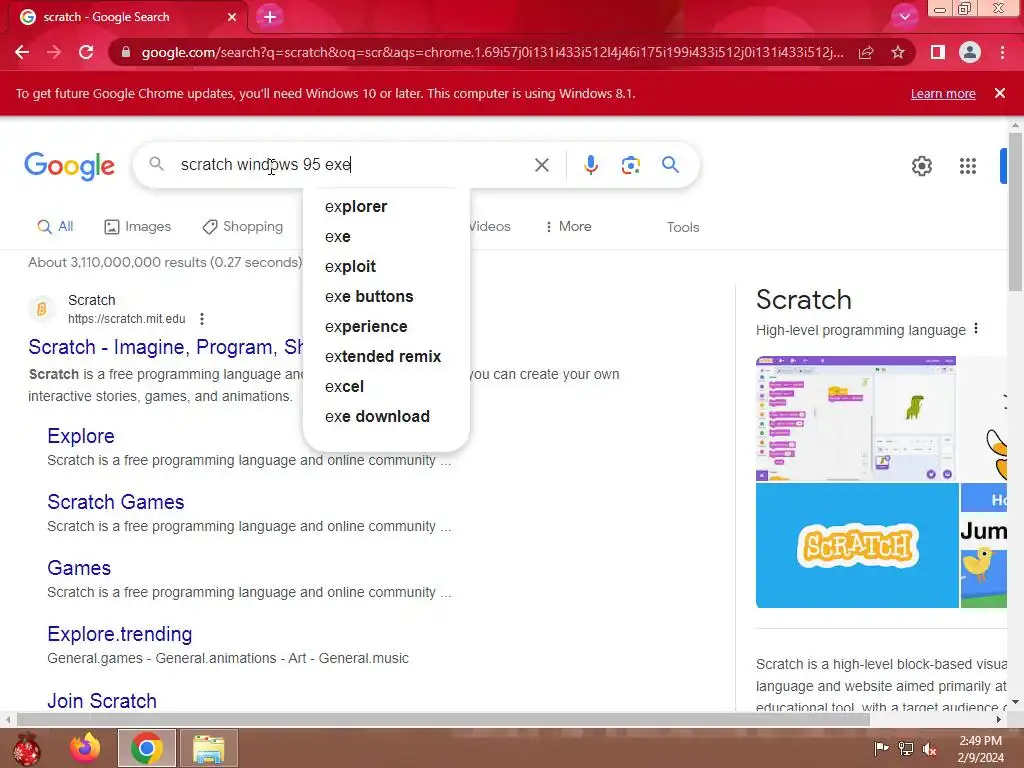Switch to the Shopping tab

click(243, 227)
